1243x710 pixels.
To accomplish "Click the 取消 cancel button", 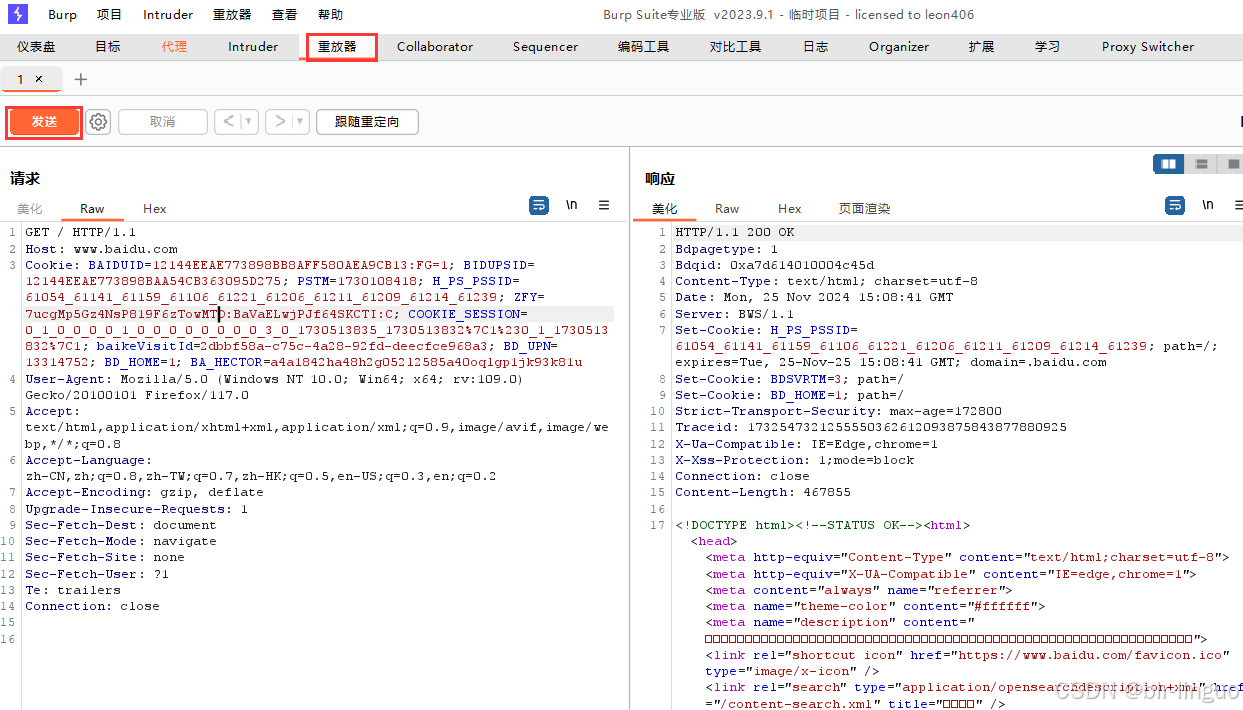I will point(162,122).
